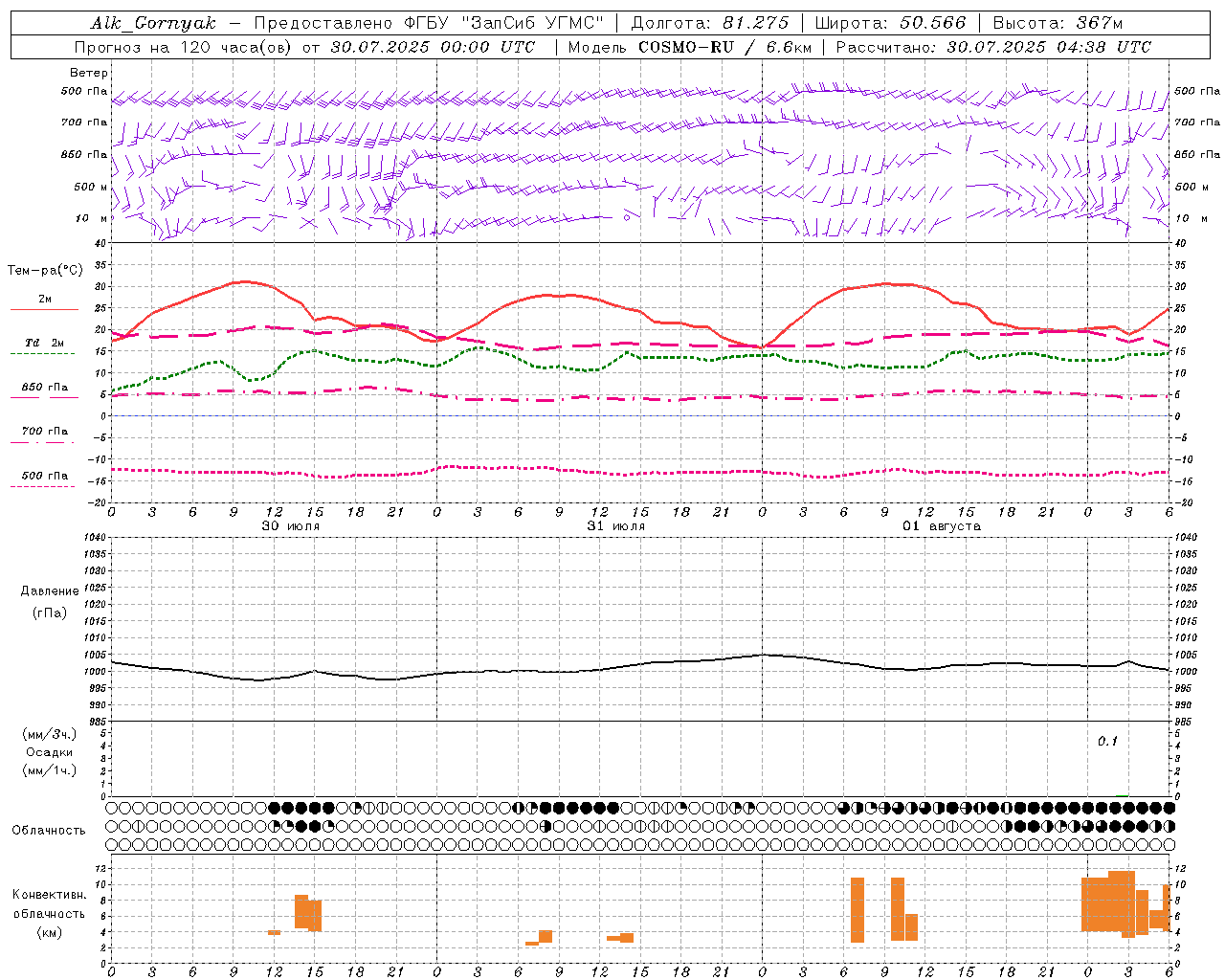
Task: Click the 1040 value on left pressure axis
Action: point(97,538)
